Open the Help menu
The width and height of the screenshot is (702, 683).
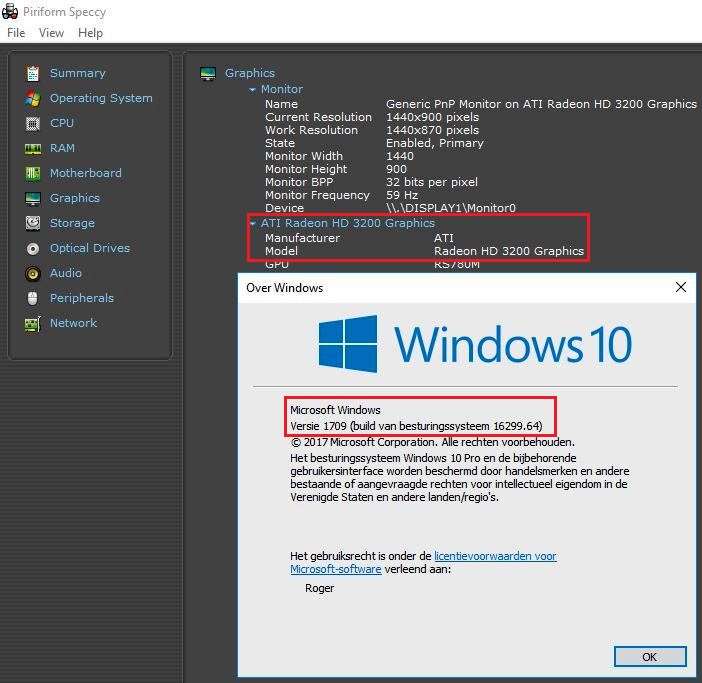click(90, 33)
